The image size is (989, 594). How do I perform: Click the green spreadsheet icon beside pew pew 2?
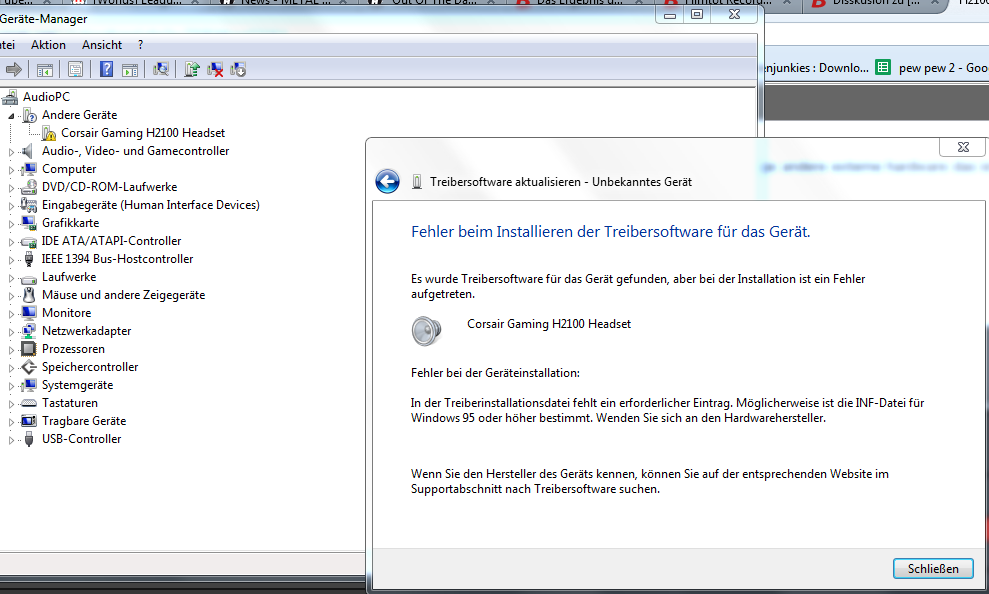883,67
